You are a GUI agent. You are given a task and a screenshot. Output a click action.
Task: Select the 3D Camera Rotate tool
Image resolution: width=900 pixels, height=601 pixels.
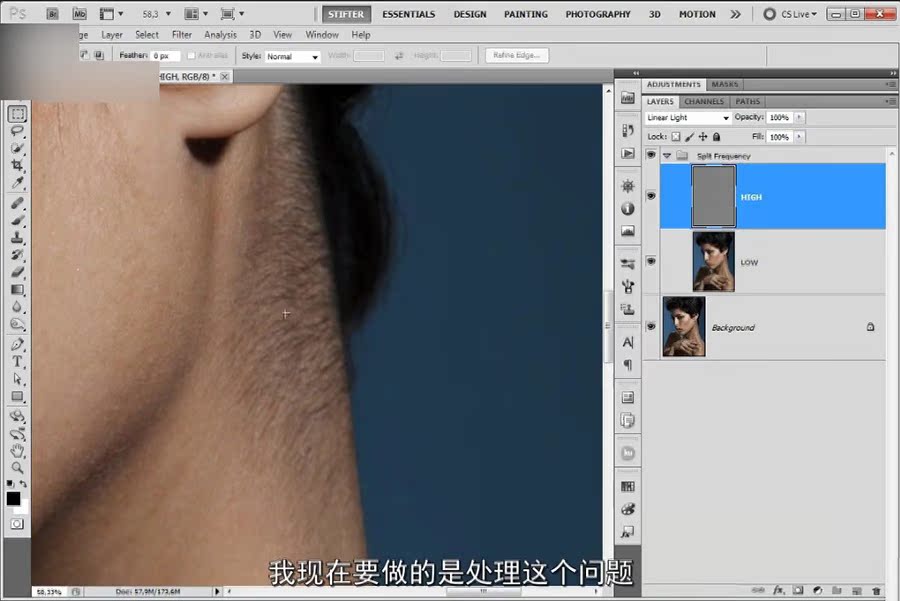17,433
